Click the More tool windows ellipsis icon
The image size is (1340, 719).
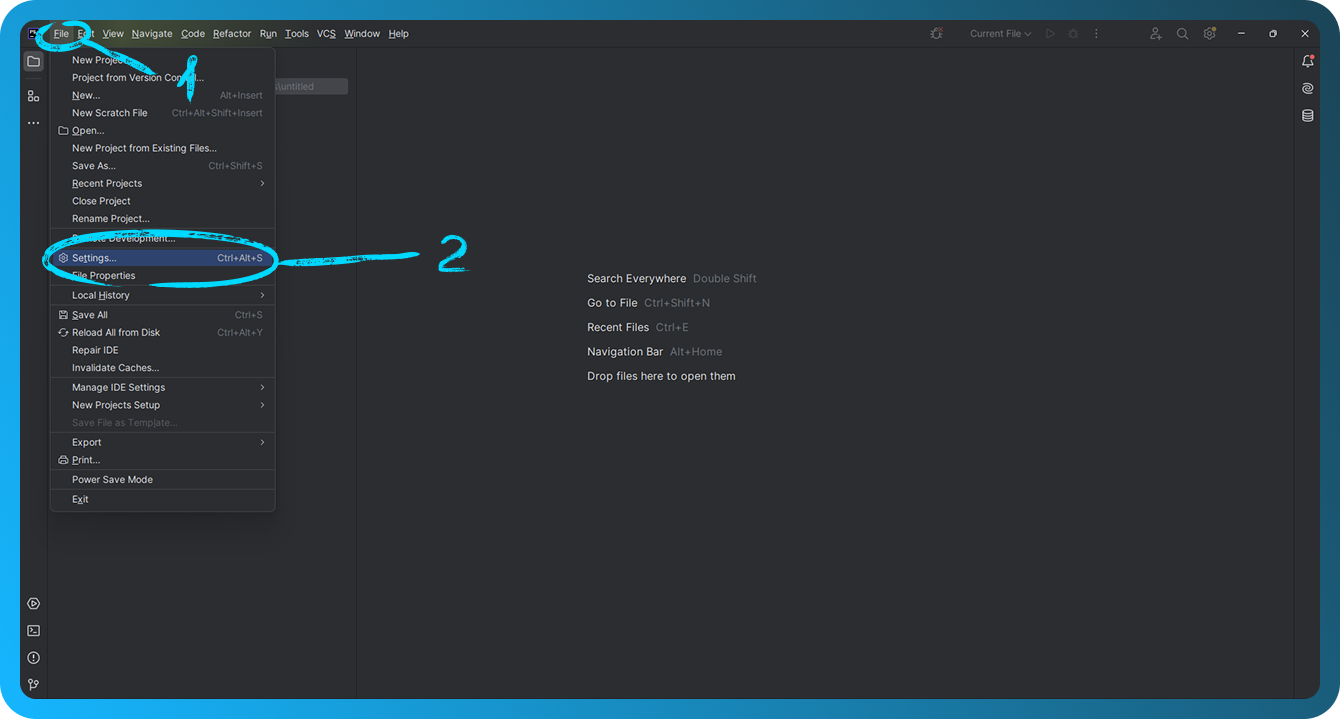coord(33,122)
